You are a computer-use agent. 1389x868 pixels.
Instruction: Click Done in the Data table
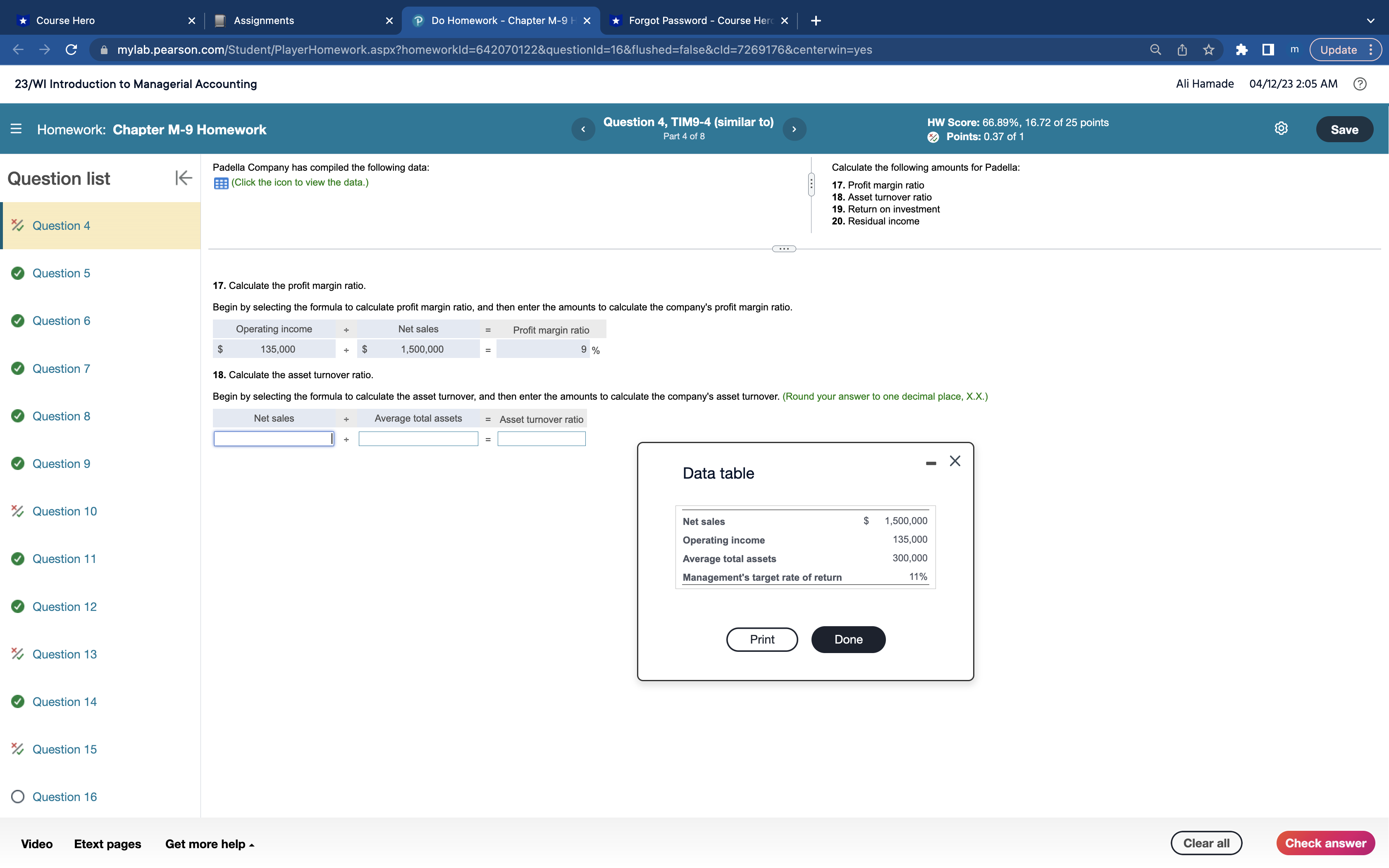[x=848, y=639]
